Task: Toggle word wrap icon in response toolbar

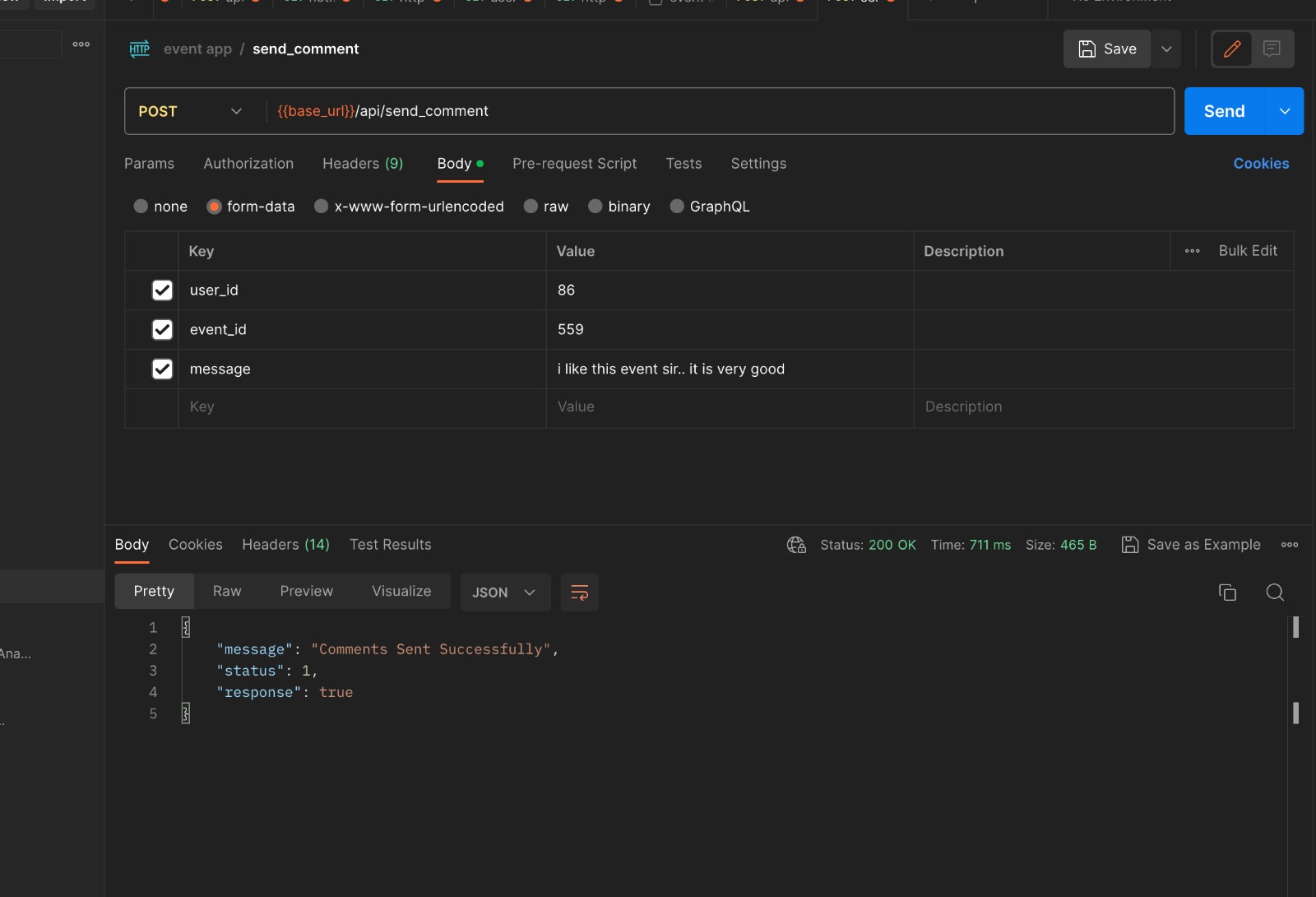Action: [x=579, y=593]
